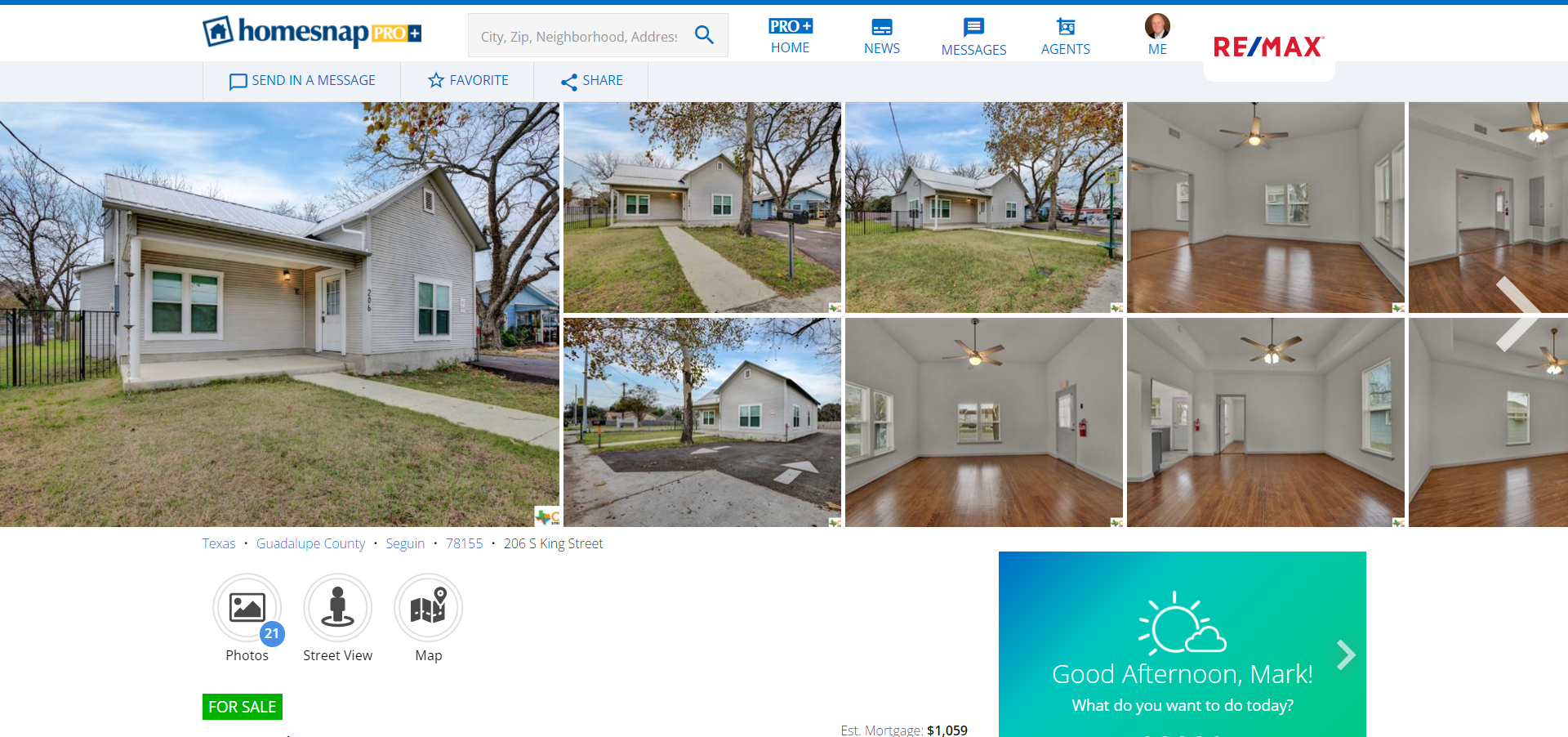This screenshot has width=1568, height=737.
Task: Click the SHARE icon
Action: click(x=590, y=80)
